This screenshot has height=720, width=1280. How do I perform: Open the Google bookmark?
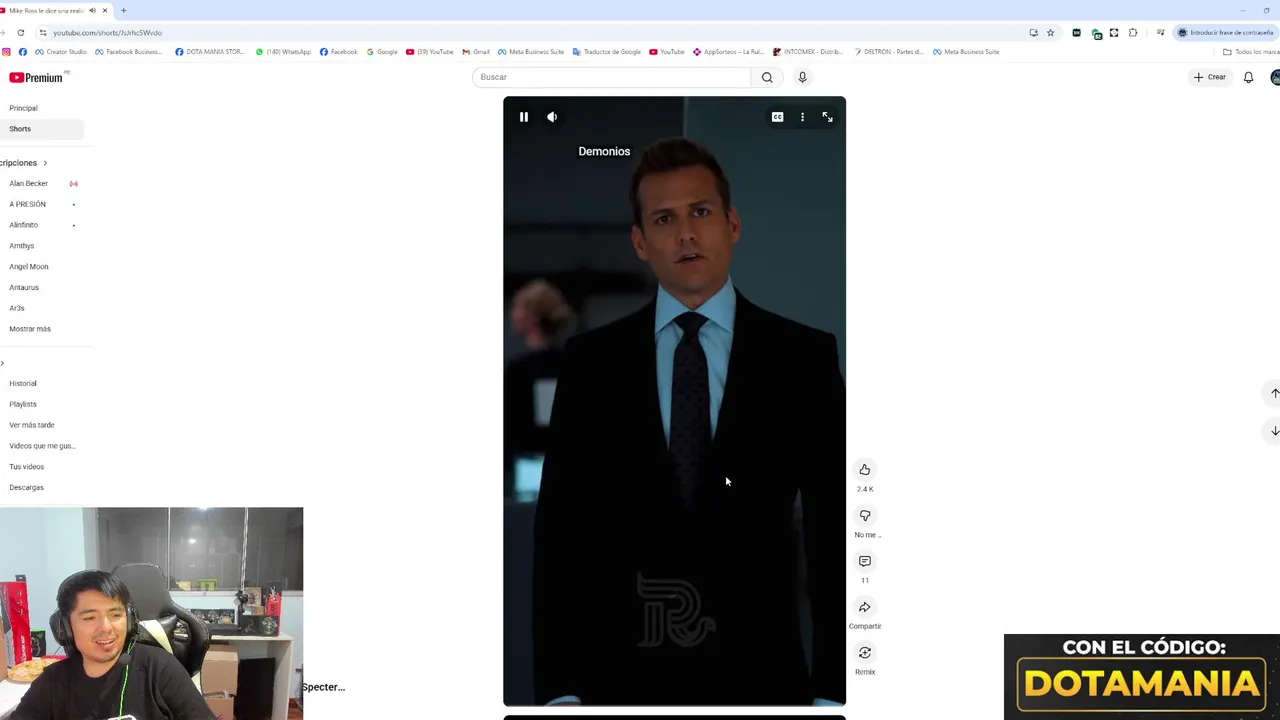point(382,52)
